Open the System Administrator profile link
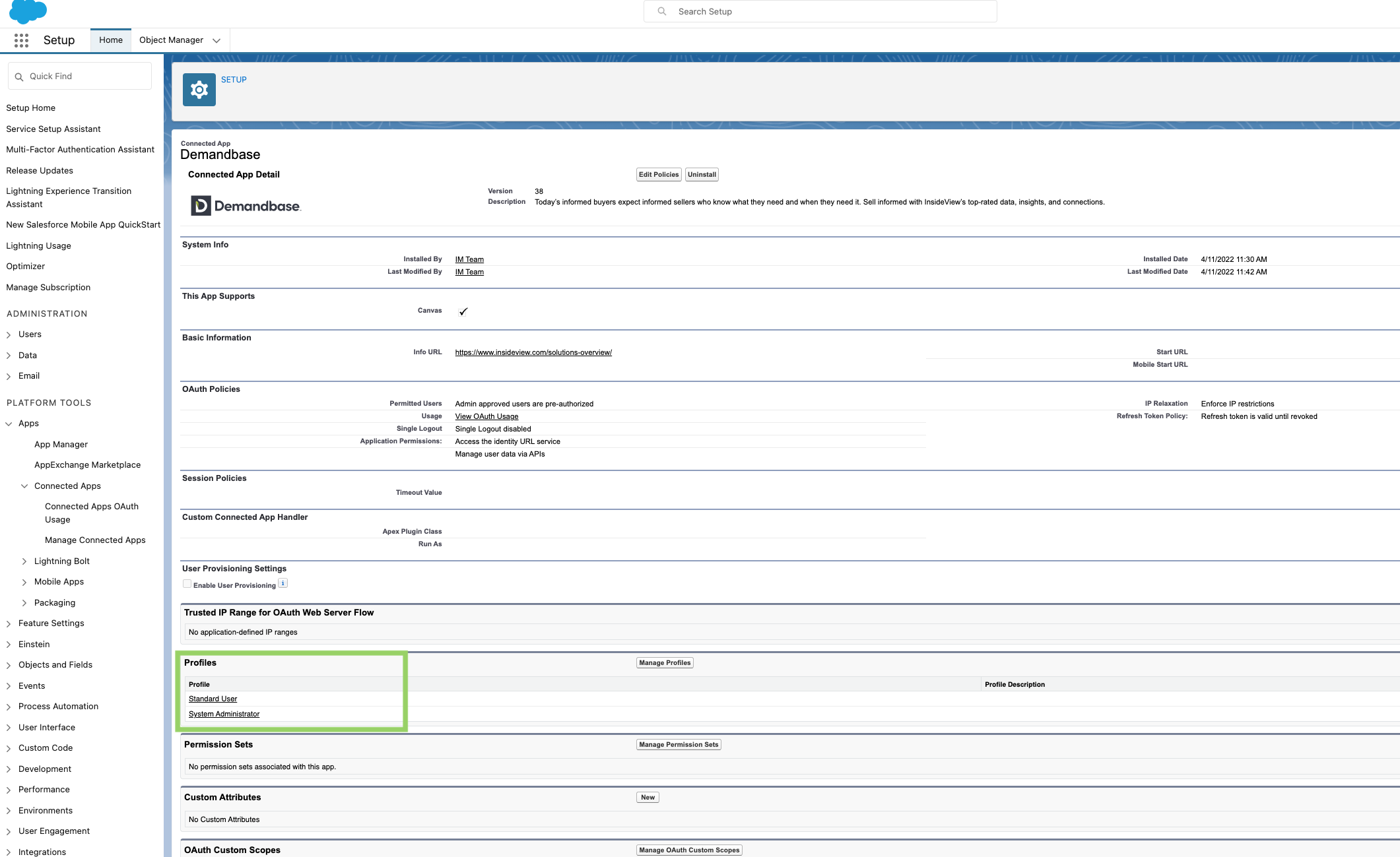Screen dimensions: 1400x857 coord(224,714)
